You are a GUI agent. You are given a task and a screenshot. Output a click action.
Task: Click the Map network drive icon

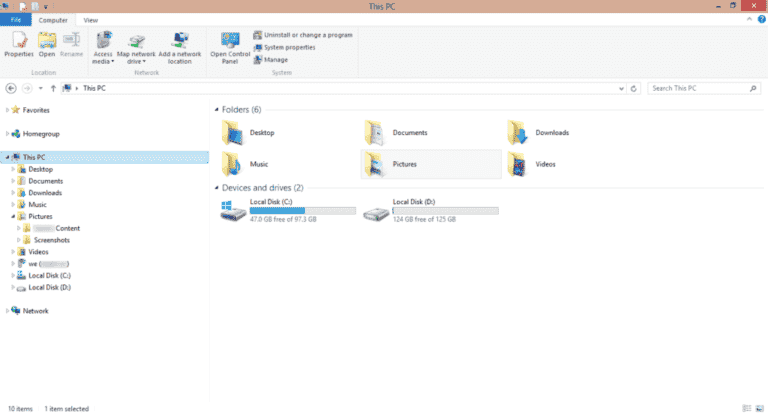click(x=136, y=44)
